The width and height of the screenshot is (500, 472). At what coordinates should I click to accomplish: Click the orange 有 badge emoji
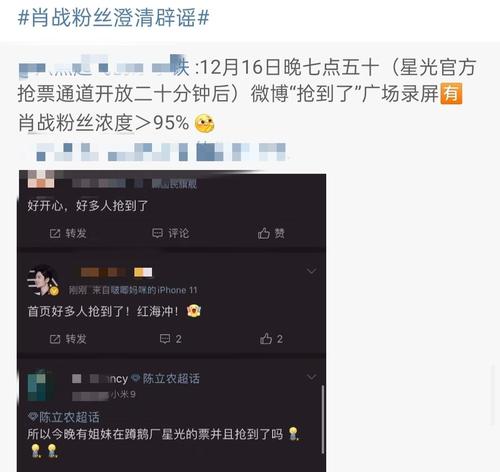451,94
